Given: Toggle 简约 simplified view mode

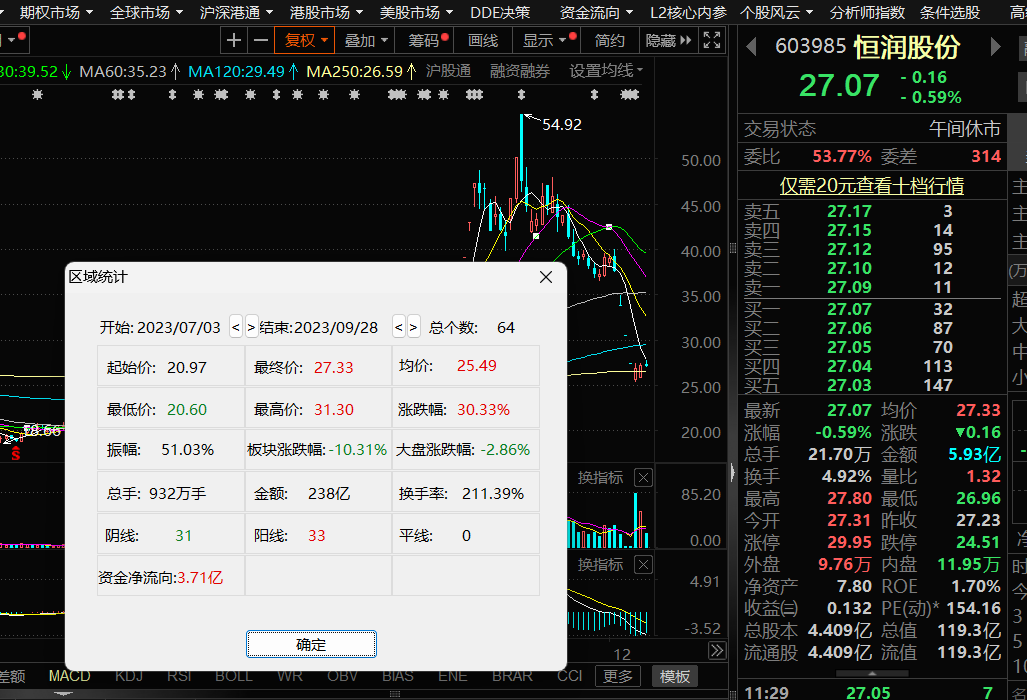Looking at the screenshot, I should pyautogui.click(x=609, y=40).
